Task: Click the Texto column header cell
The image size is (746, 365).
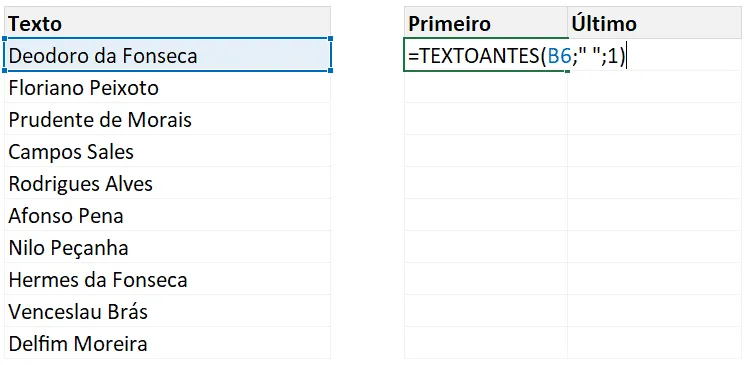Action: (x=167, y=22)
